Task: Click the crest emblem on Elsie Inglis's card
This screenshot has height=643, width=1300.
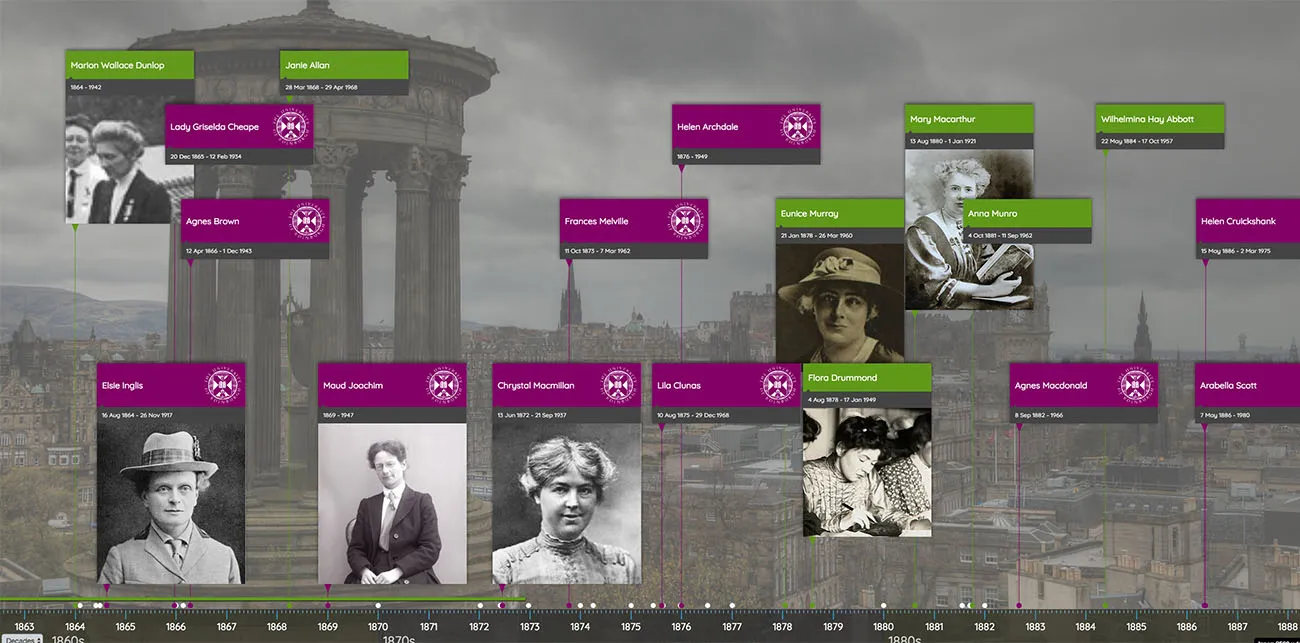Action: (x=224, y=386)
